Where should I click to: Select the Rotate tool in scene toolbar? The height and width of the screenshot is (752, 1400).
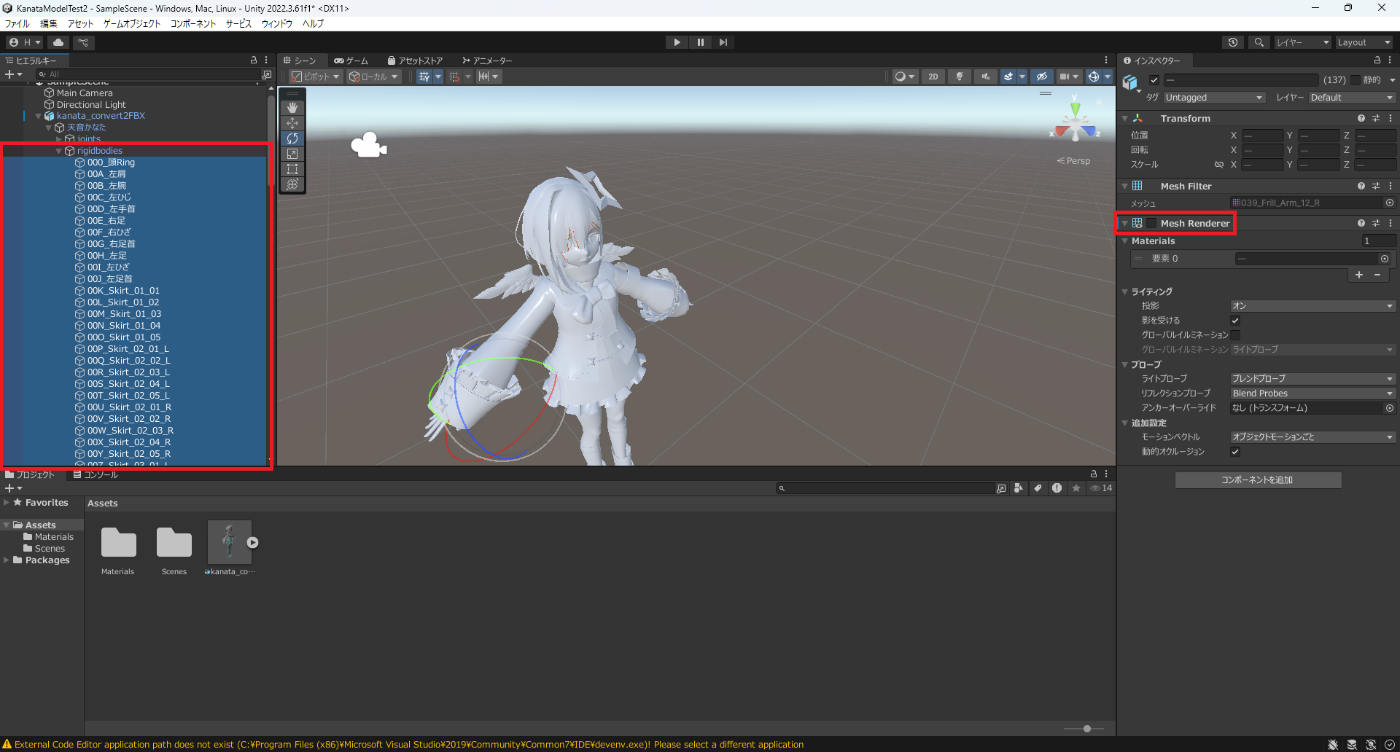pos(292,138)
